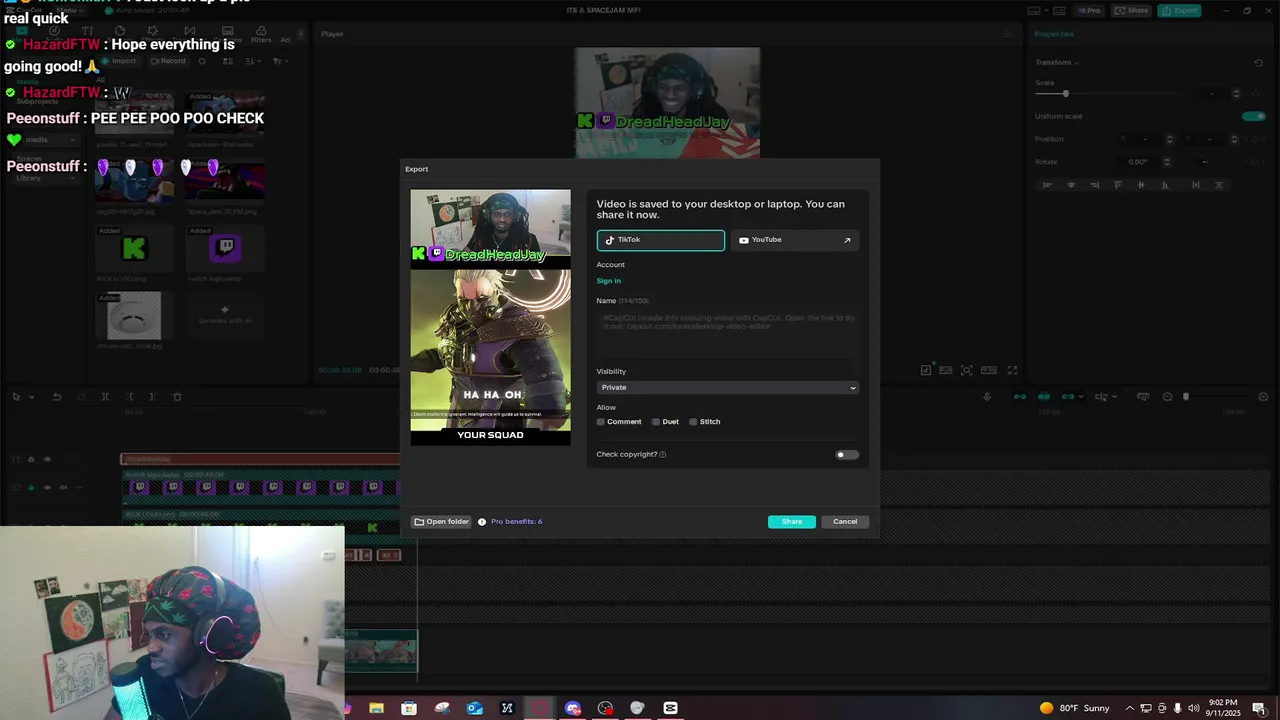Click the player fullscreen icon
1280x720 pixels.
[1012, 370]
